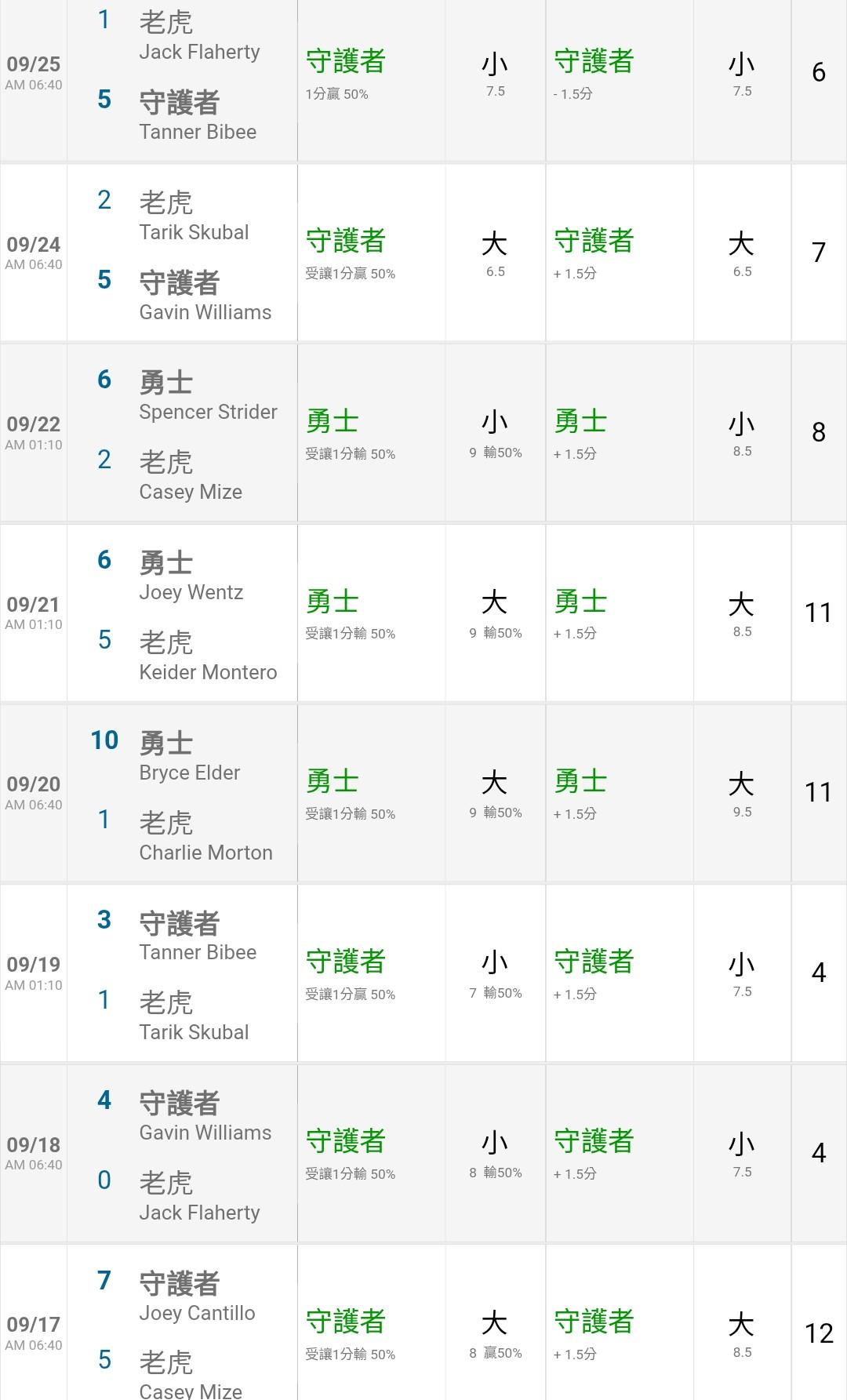Click Jack Flaherty in the 09/25 game
This screenshot has height=1400, width=847.
coord(199,52)
